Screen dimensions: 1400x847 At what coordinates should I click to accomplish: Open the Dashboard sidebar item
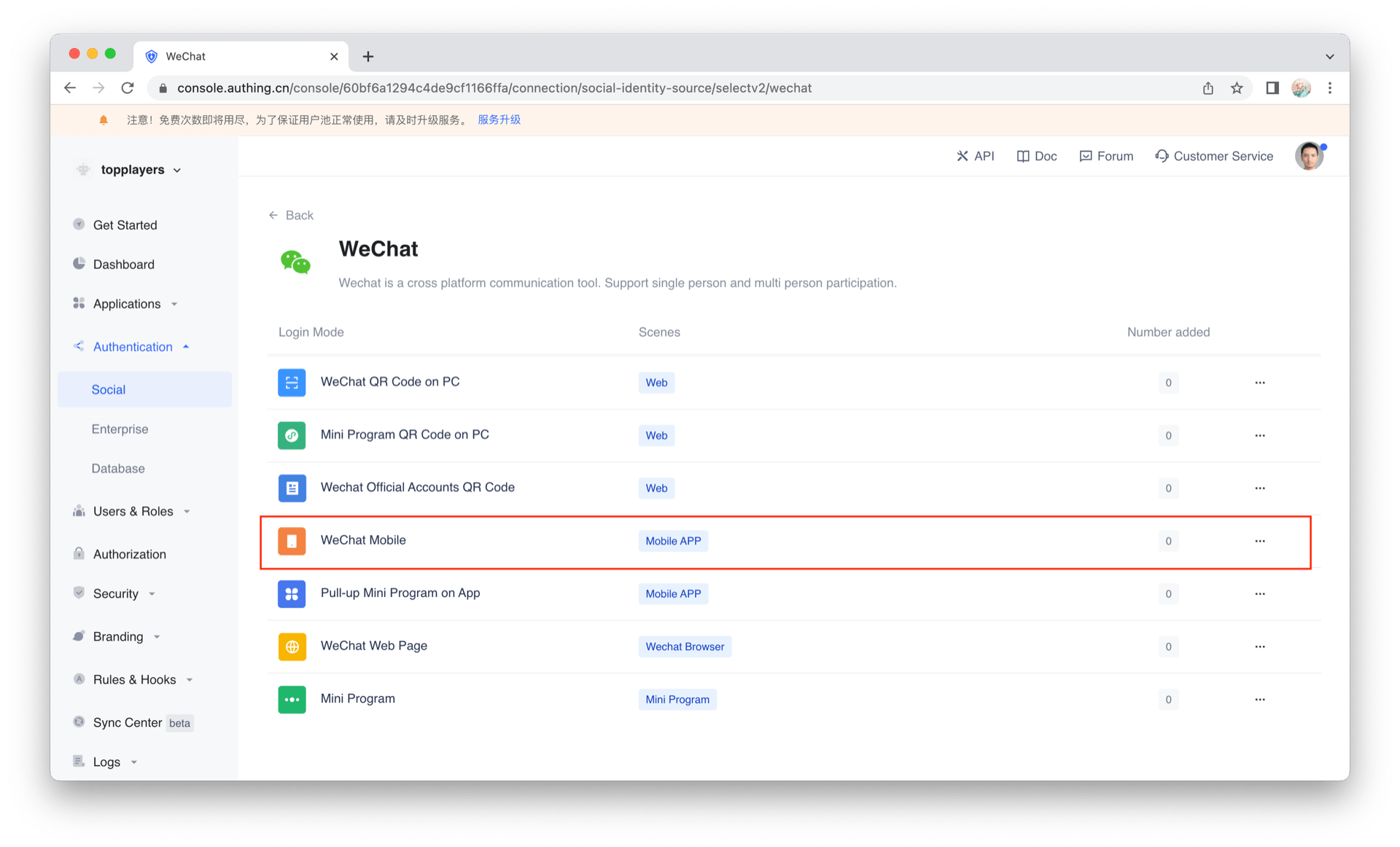(123, 265)
